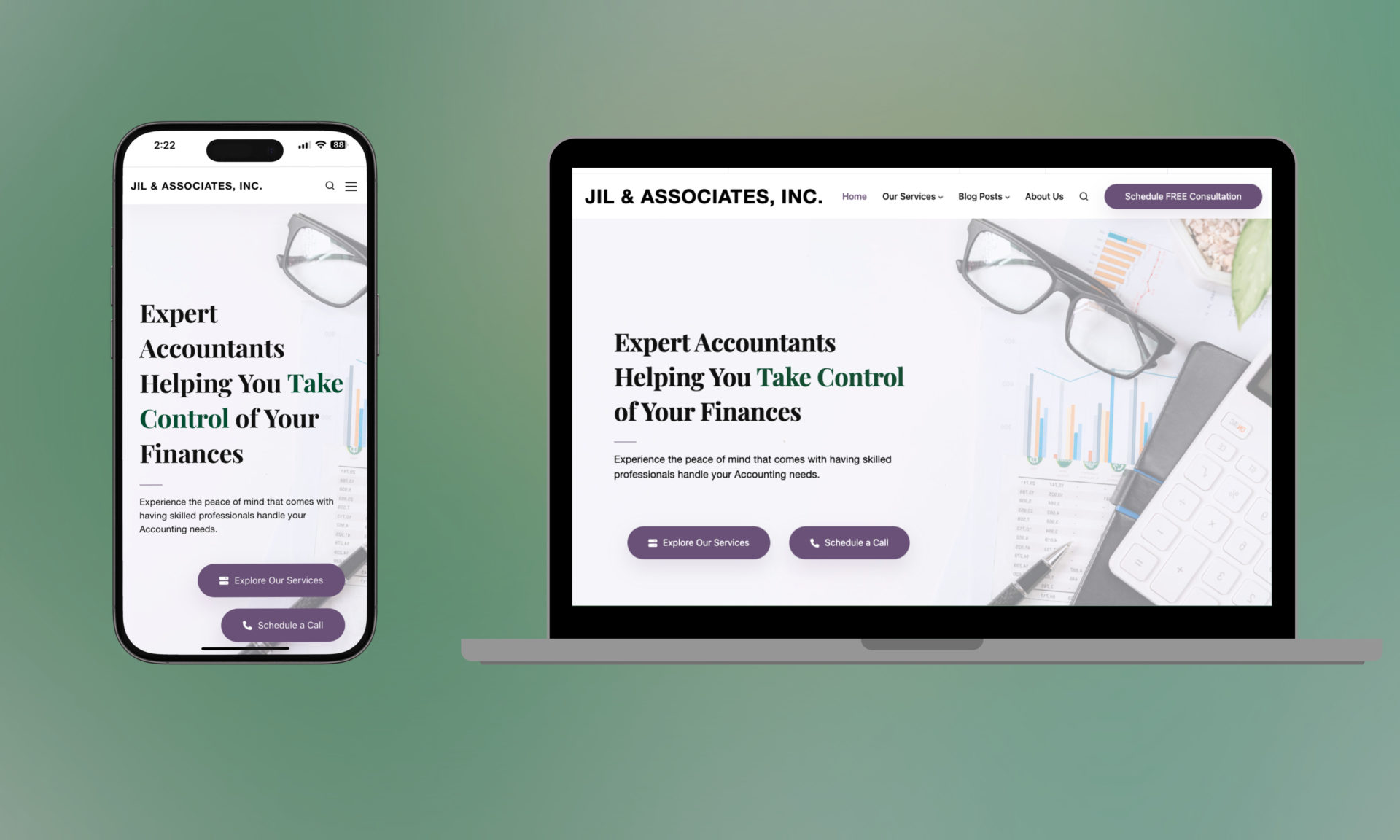Click the Schedule FREE Consultation button
Image resolution: width=1400 pixels, height=840 pixels.
click(x=1183, y=196)
